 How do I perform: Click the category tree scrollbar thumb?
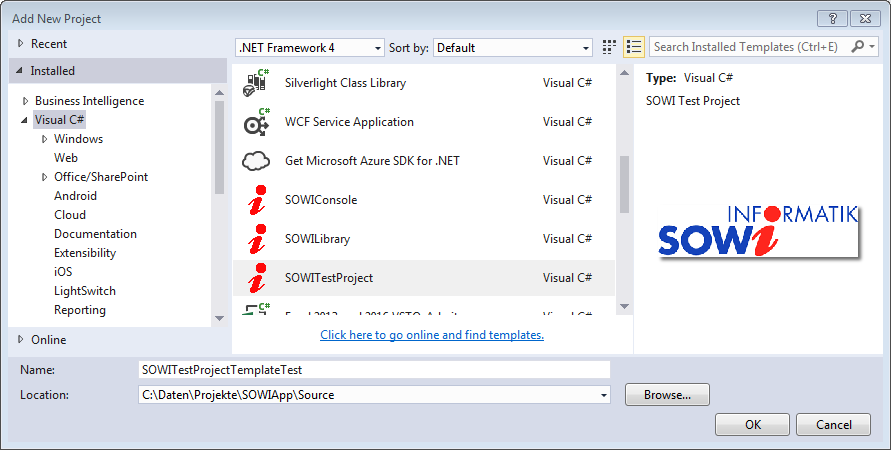click(219, 148)
